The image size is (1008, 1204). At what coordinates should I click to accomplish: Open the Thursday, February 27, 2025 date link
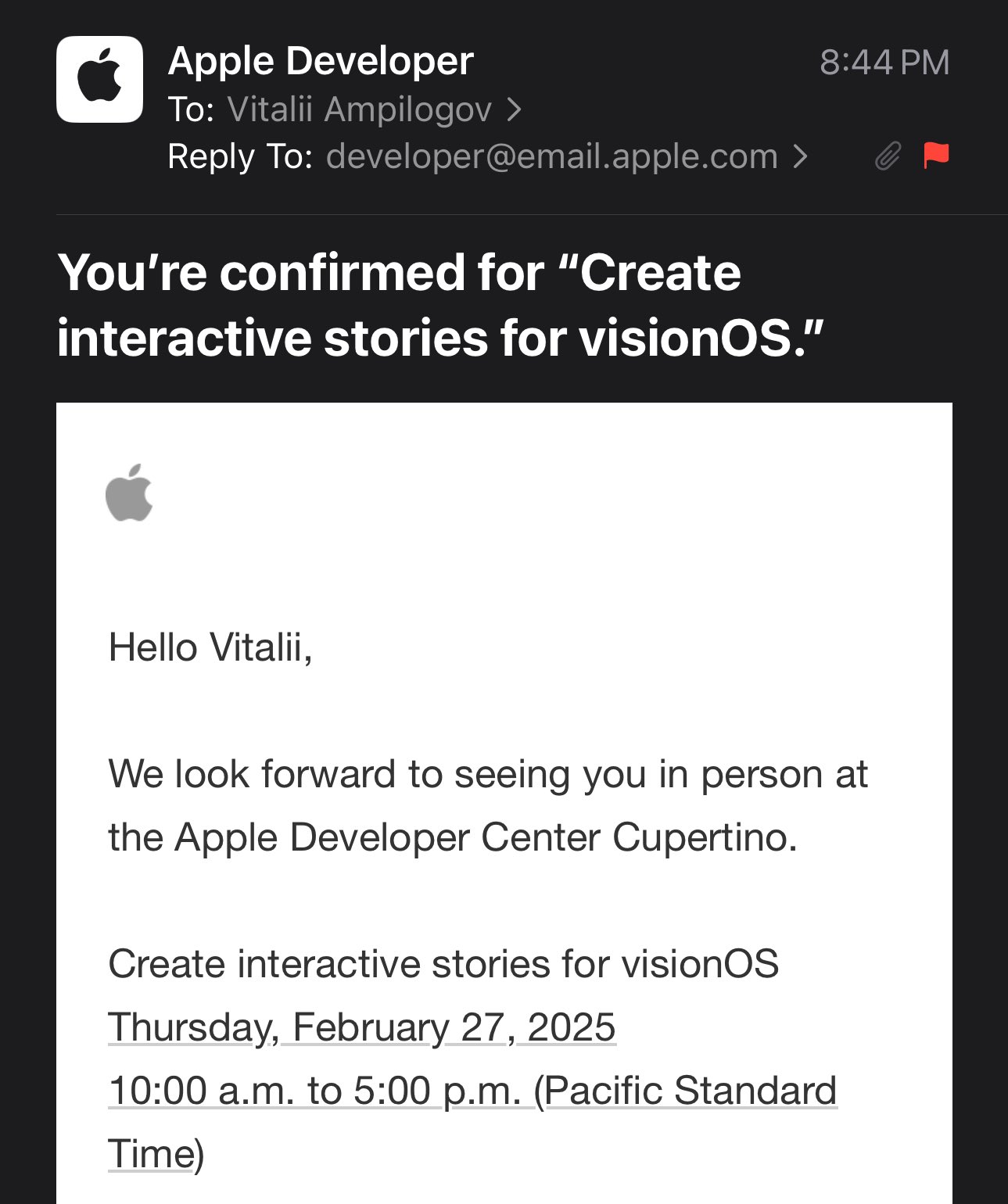coord(362,1027)
